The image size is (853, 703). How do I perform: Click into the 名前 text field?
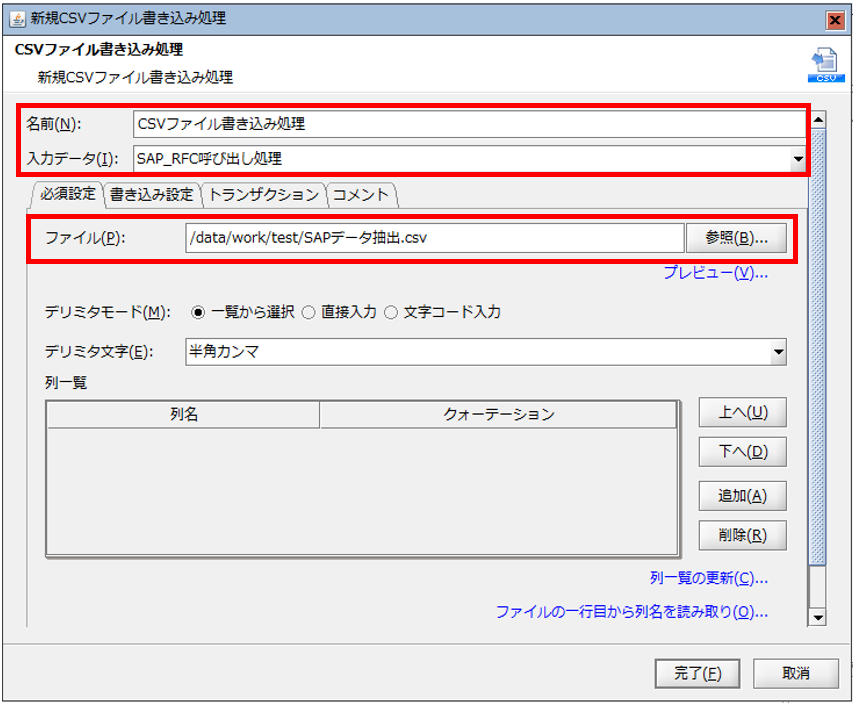point(468,124)
